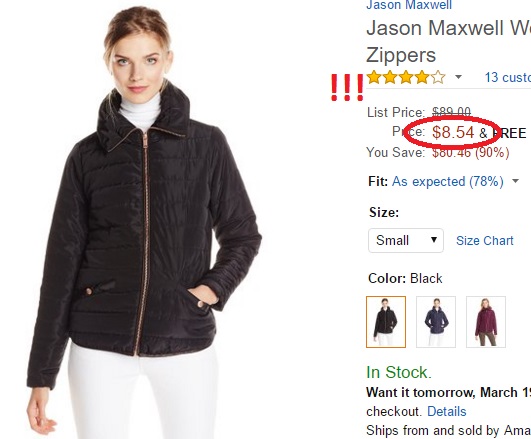Click the $8.54 price text

point(453,132)
